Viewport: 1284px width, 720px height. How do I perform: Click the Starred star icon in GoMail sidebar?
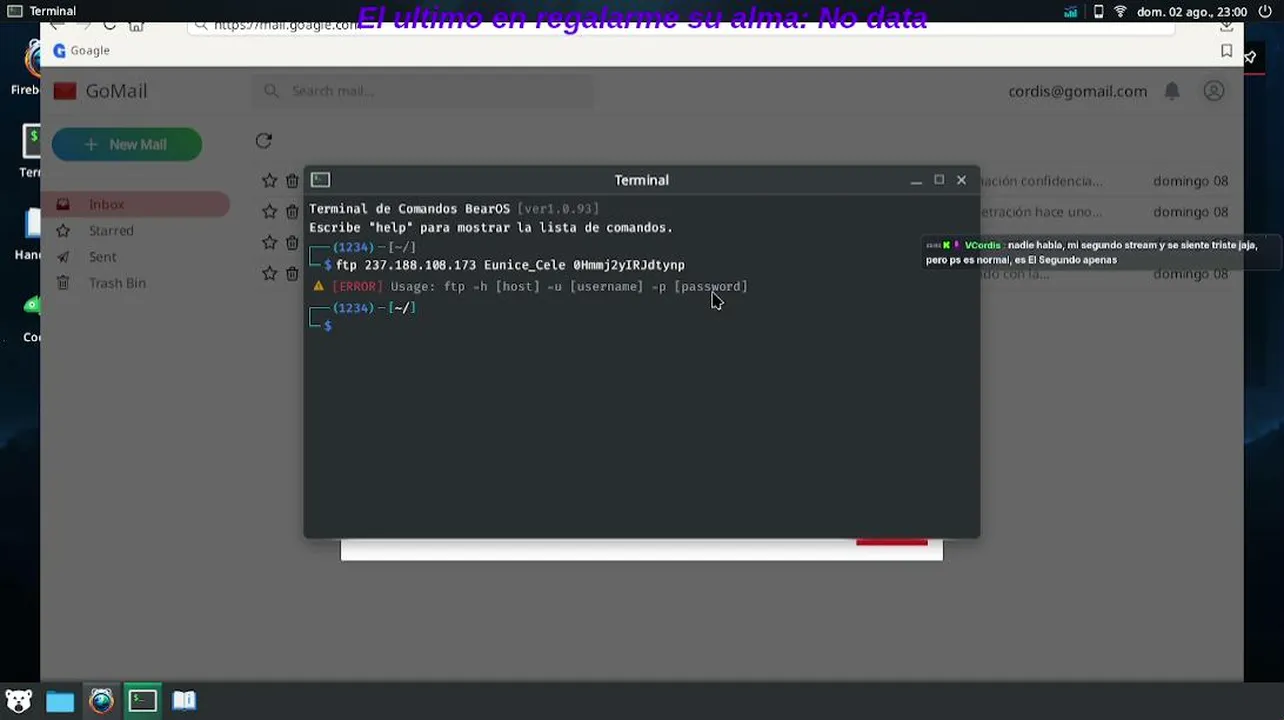(x=63, y=231)
